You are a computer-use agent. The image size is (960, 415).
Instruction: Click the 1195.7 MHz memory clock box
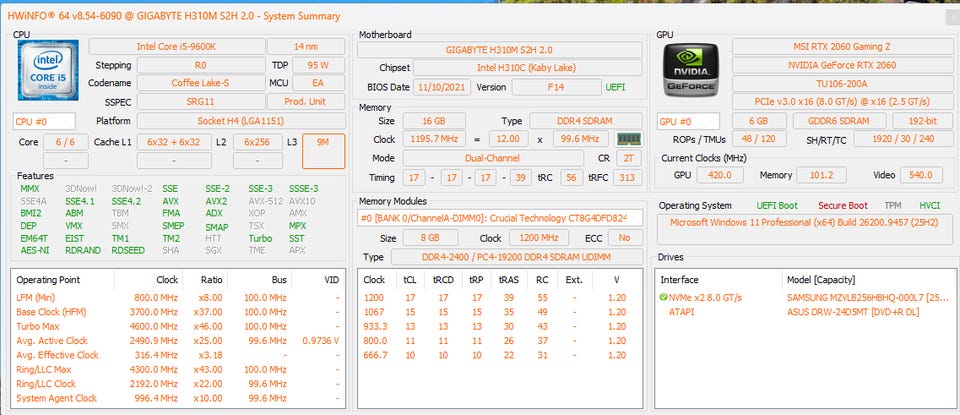click(434, 139)
